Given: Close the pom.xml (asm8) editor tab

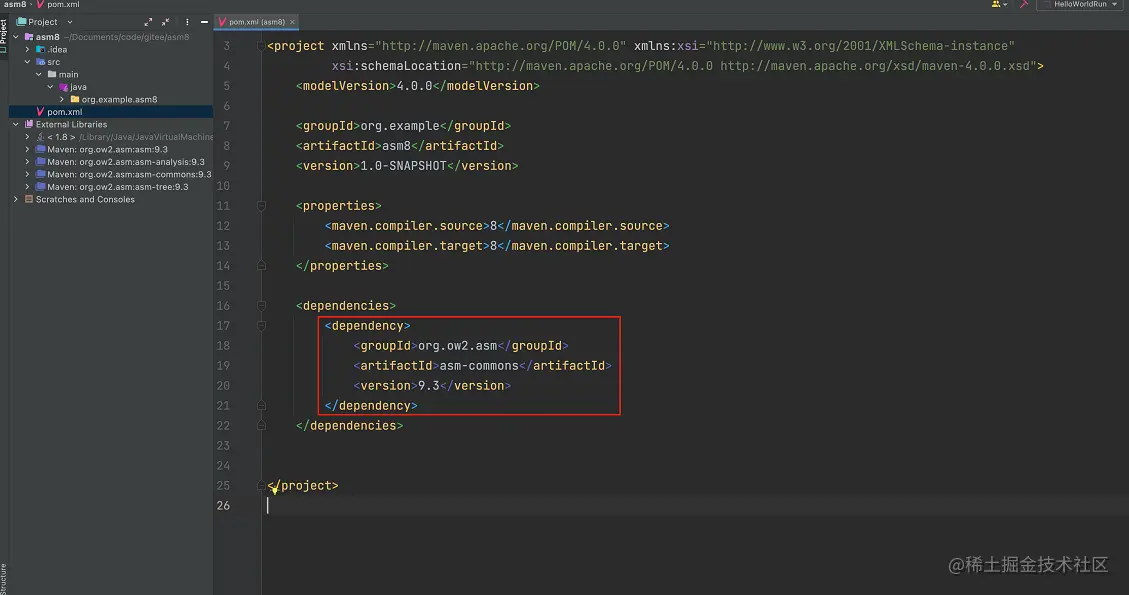Looking at the screenshot, I should [x=292, y=22].
